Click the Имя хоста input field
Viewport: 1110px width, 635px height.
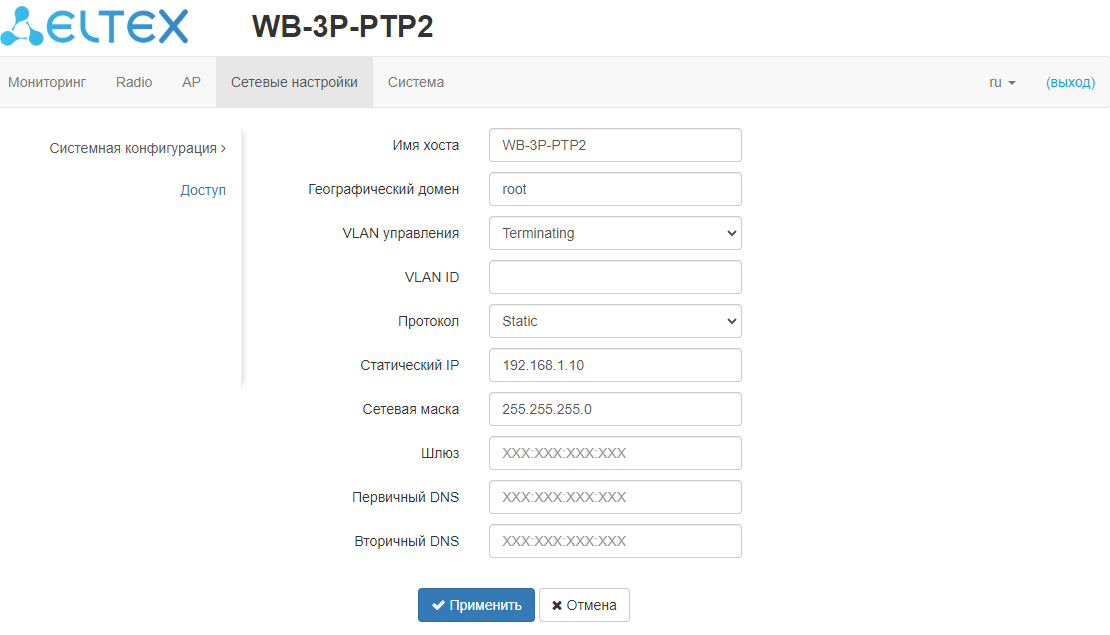[615, 145]
